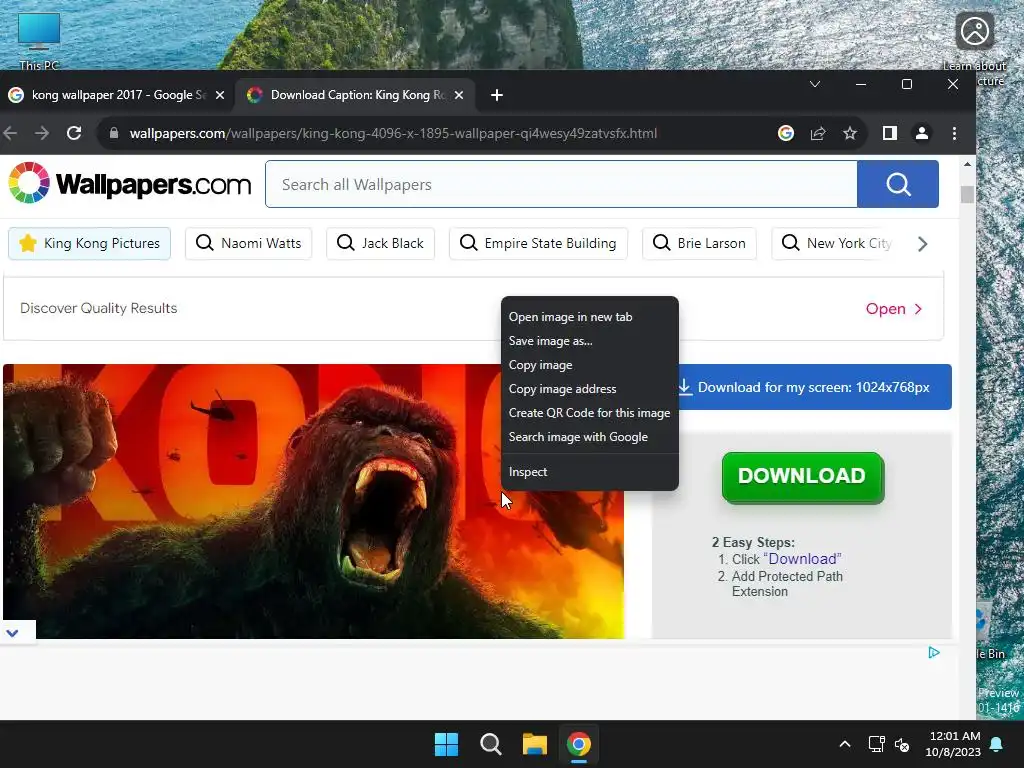Choose Open image in new tab
This screenshot has width=1024, height=768.
pyautogui.click(x=590, y=317)
